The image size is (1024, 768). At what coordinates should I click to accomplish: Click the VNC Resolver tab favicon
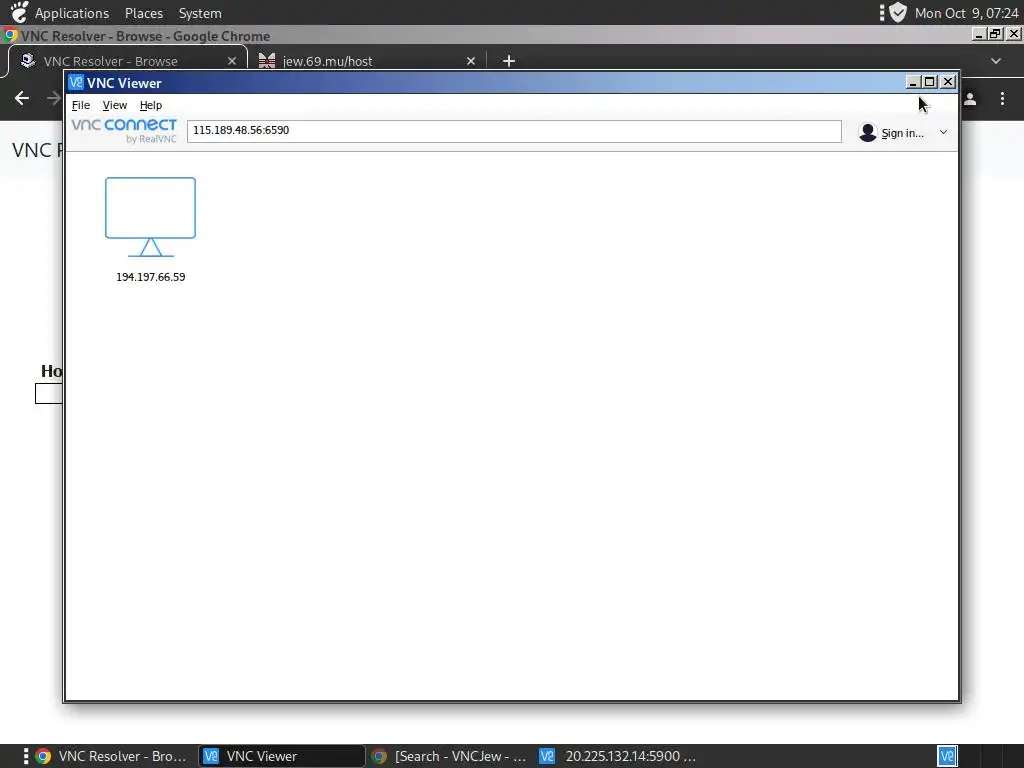click(27, 61)
